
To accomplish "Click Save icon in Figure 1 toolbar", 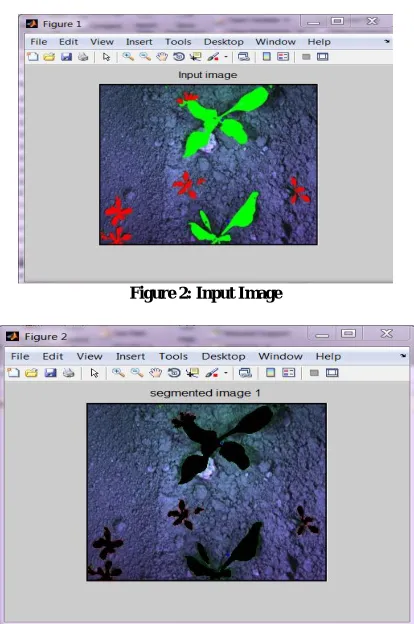I will click(x=66, y=57).
